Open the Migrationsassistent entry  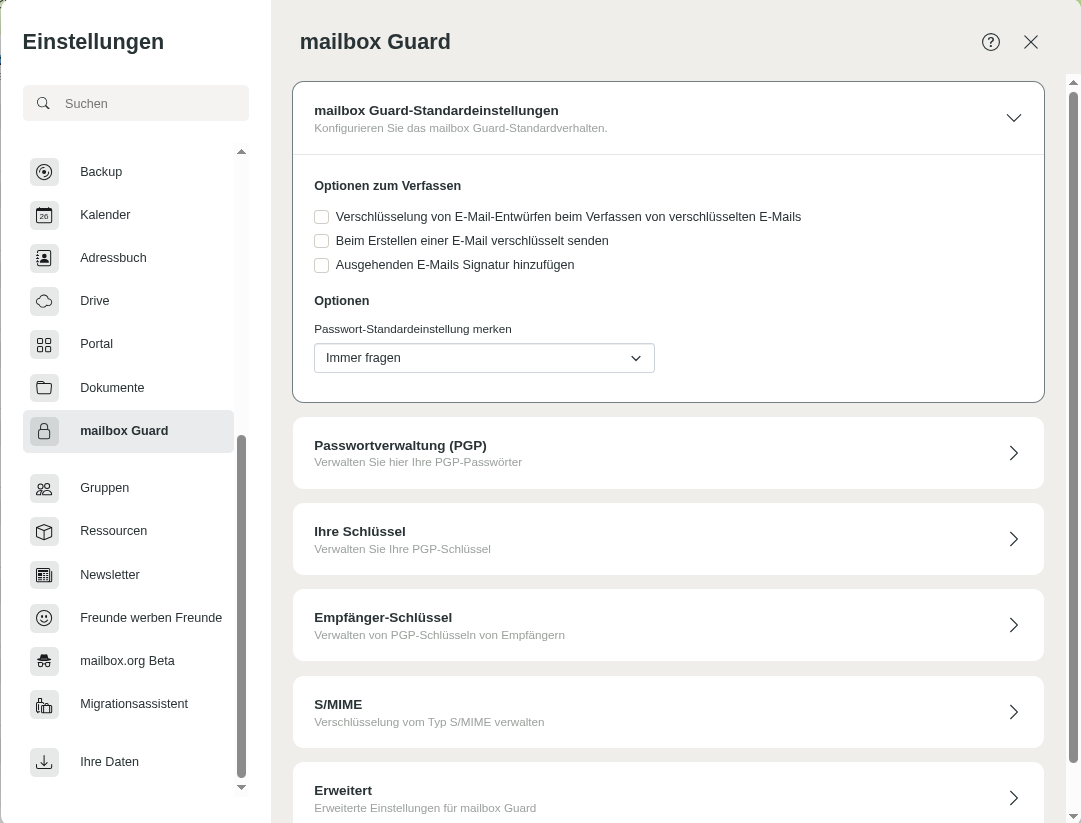coord(128,704)
